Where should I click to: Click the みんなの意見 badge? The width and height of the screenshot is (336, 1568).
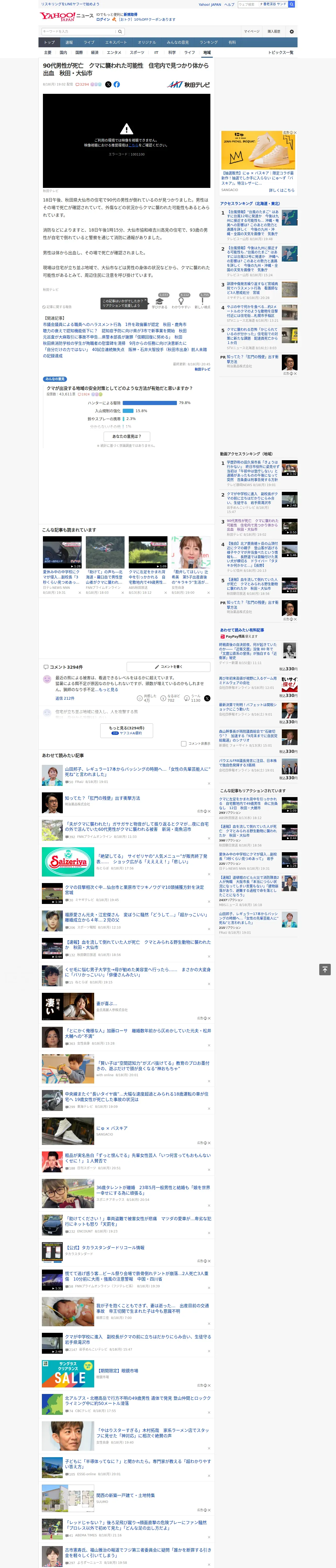pos(55,379)
